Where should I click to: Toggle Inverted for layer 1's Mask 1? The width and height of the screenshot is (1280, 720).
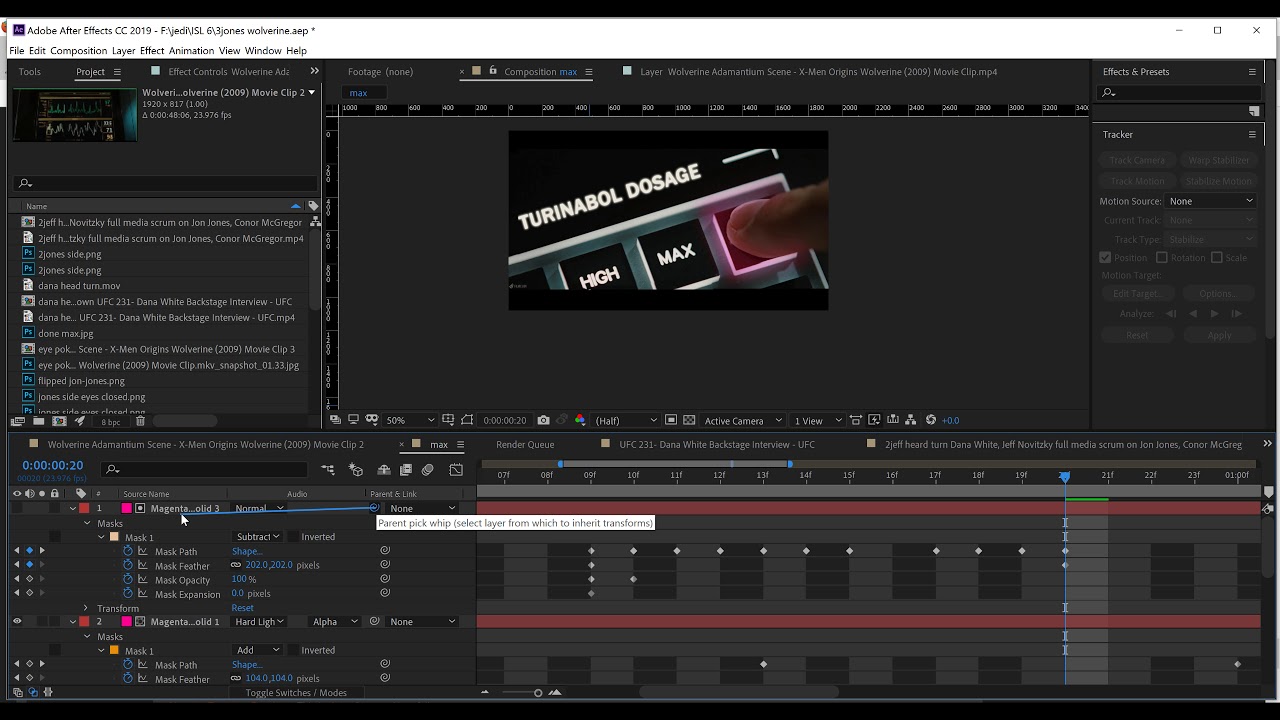(x=291, y=537)
